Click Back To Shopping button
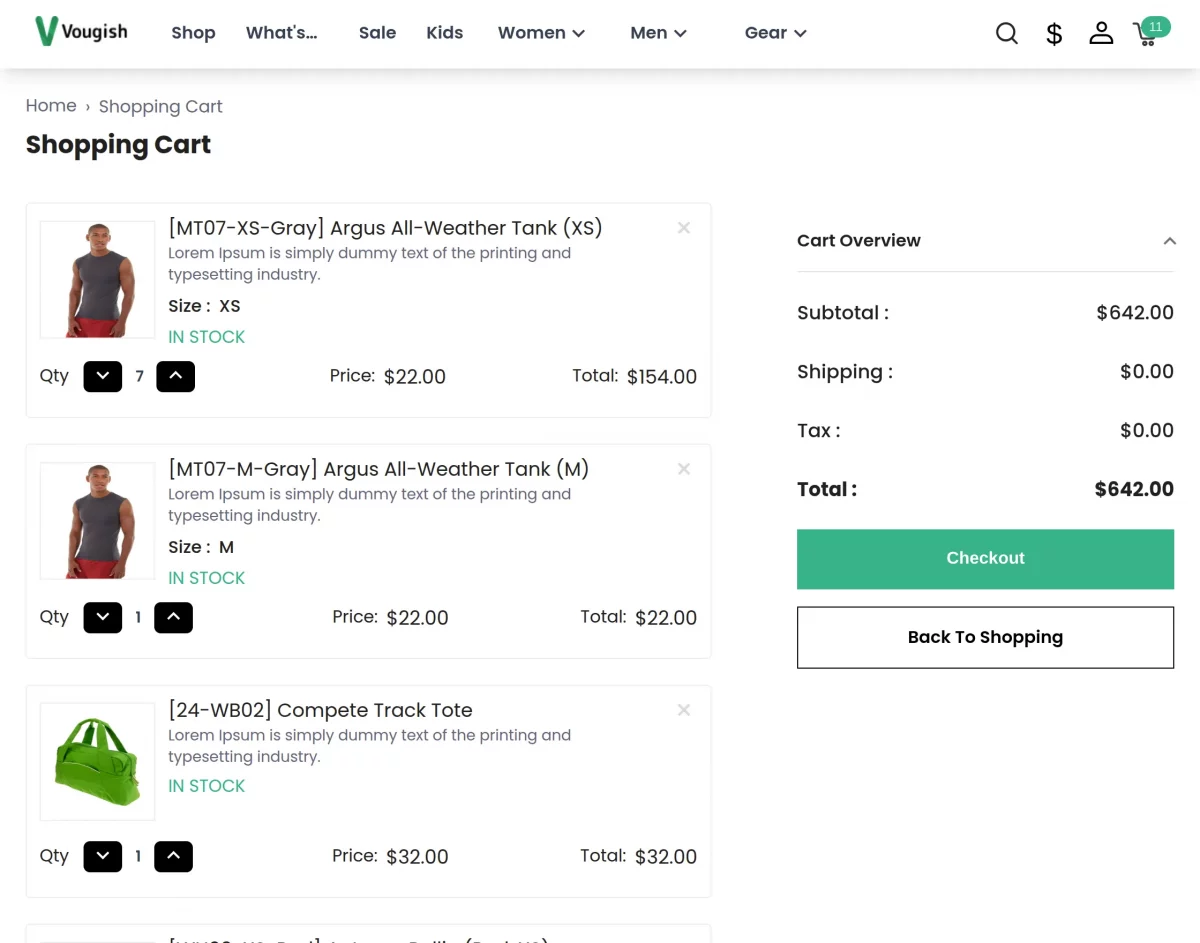This screenshot has width=1200, height=943. (985, 638)
